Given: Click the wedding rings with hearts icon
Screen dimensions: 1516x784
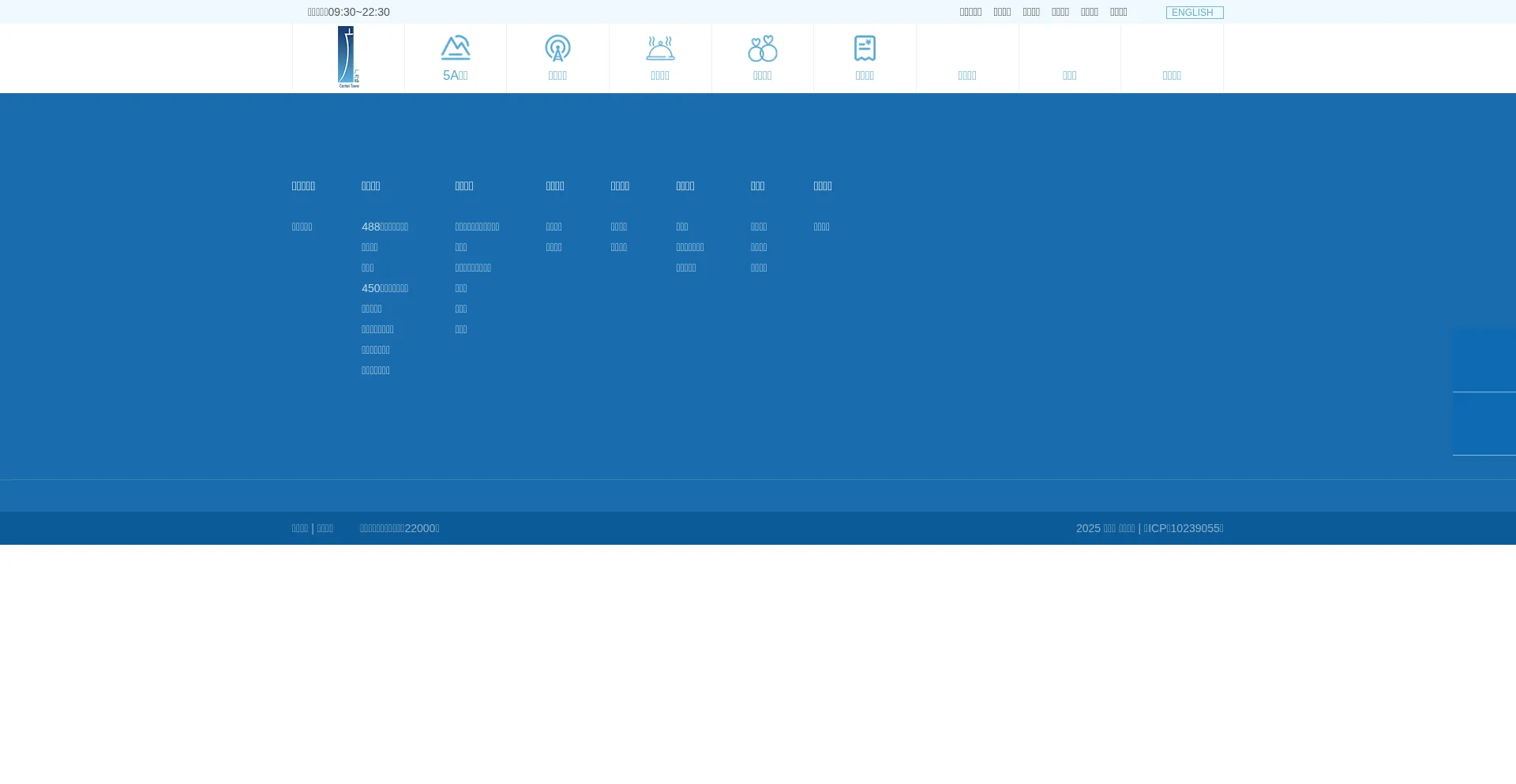Looking at the screenshot, I should (762, 48).
